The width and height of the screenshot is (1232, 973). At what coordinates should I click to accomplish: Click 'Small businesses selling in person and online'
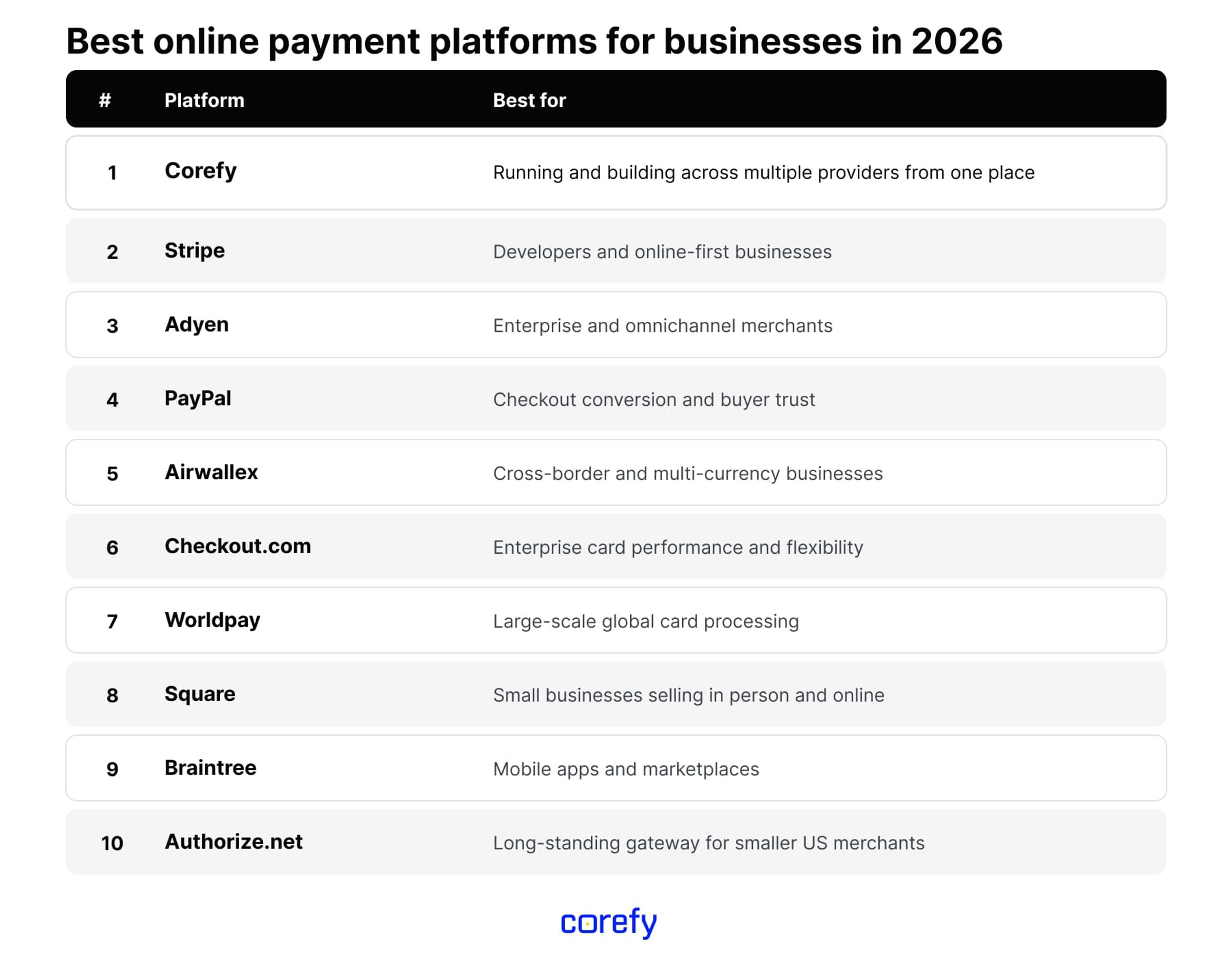click(x=689, y=695)
